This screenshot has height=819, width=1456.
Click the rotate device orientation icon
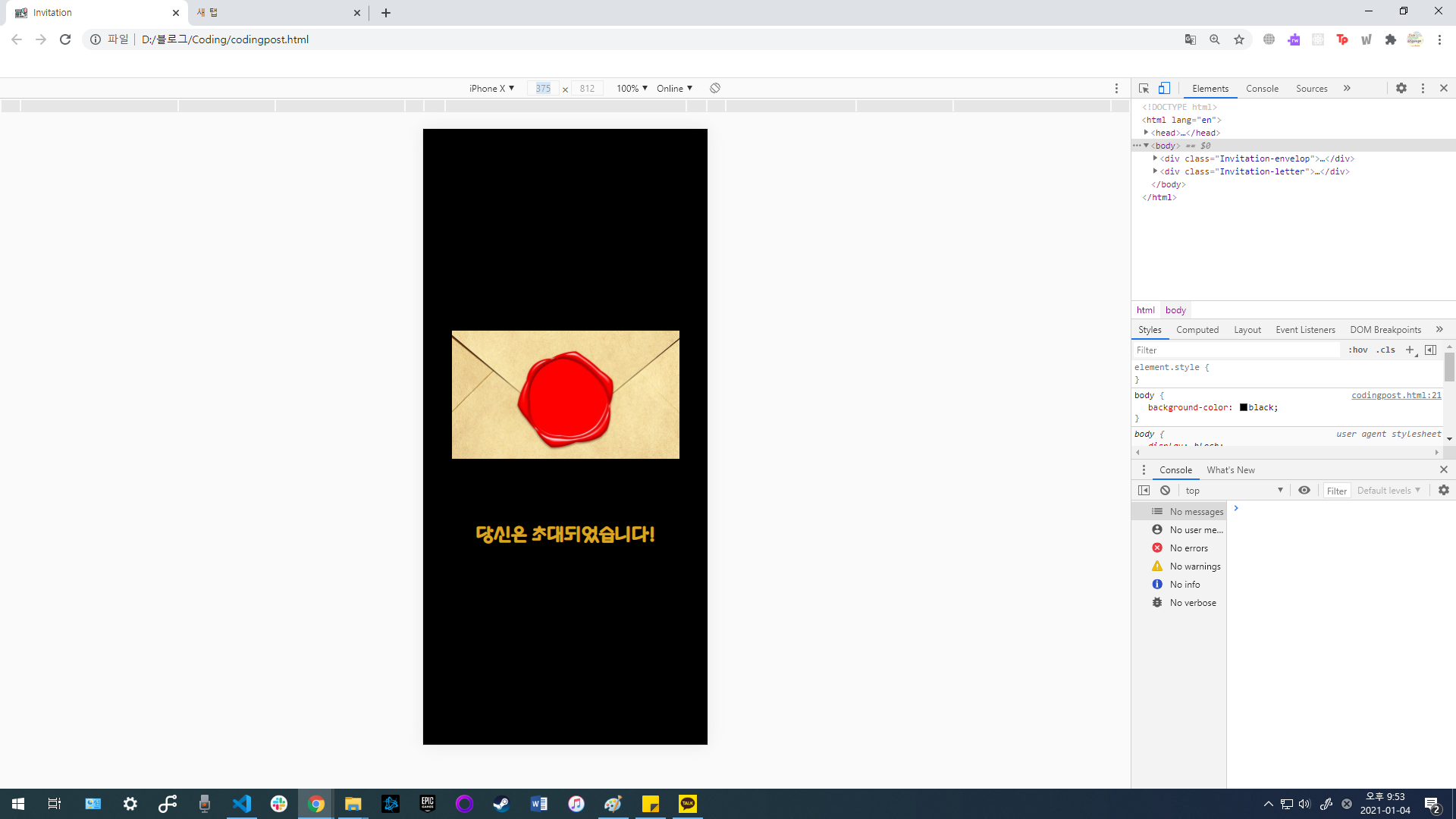pos(715,88)
